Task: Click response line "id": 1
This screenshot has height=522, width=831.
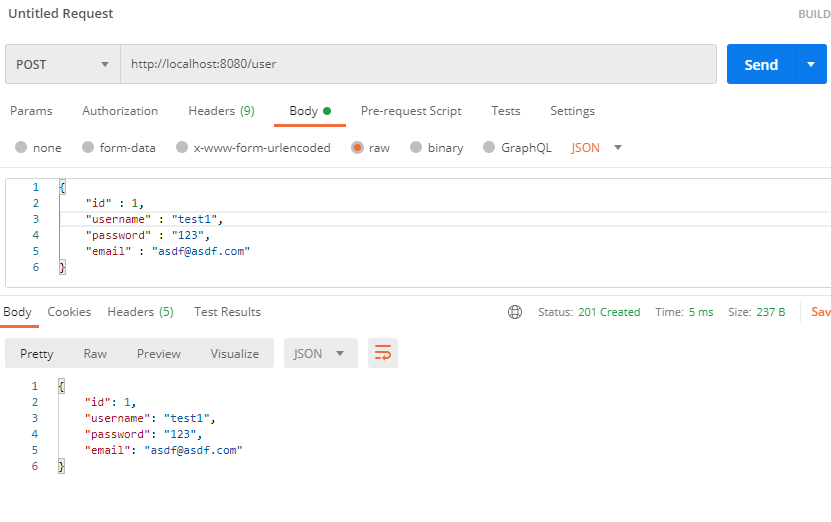Action: (110, 402)
